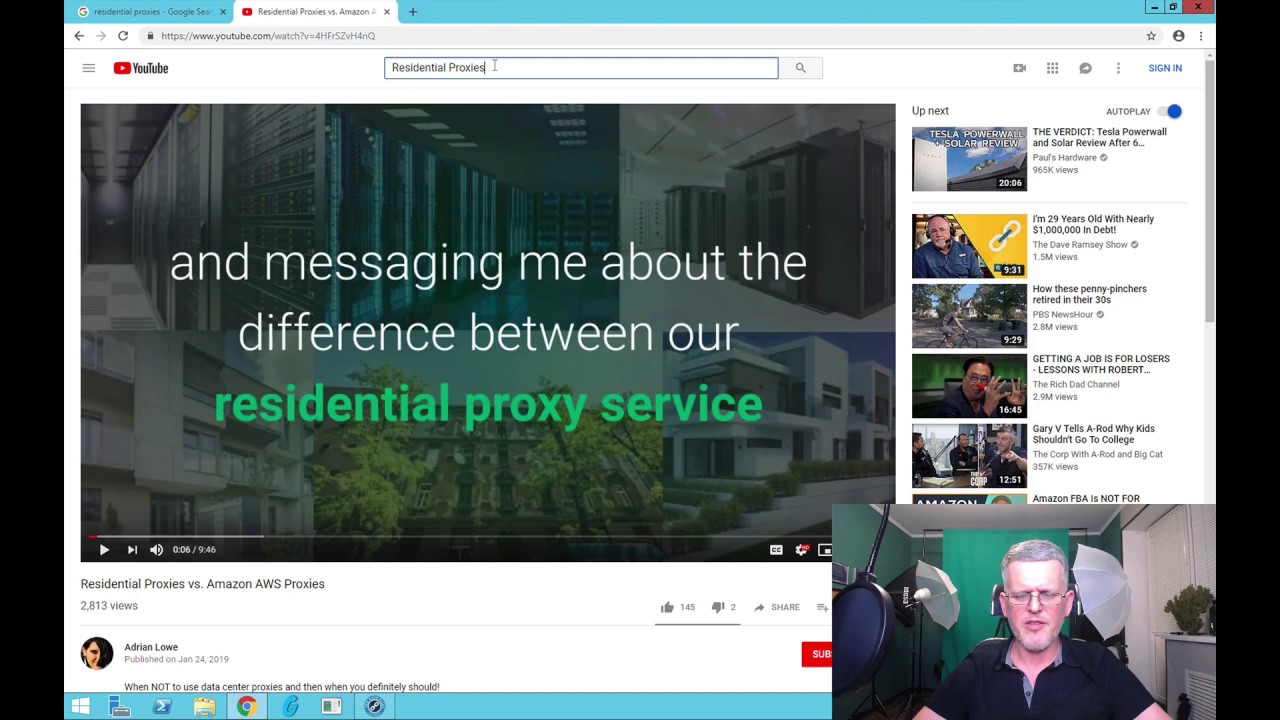Open the Adrian Lowe channel name link
The width and height of the screenshot is (1280, 720).
(x=151, y=647)
